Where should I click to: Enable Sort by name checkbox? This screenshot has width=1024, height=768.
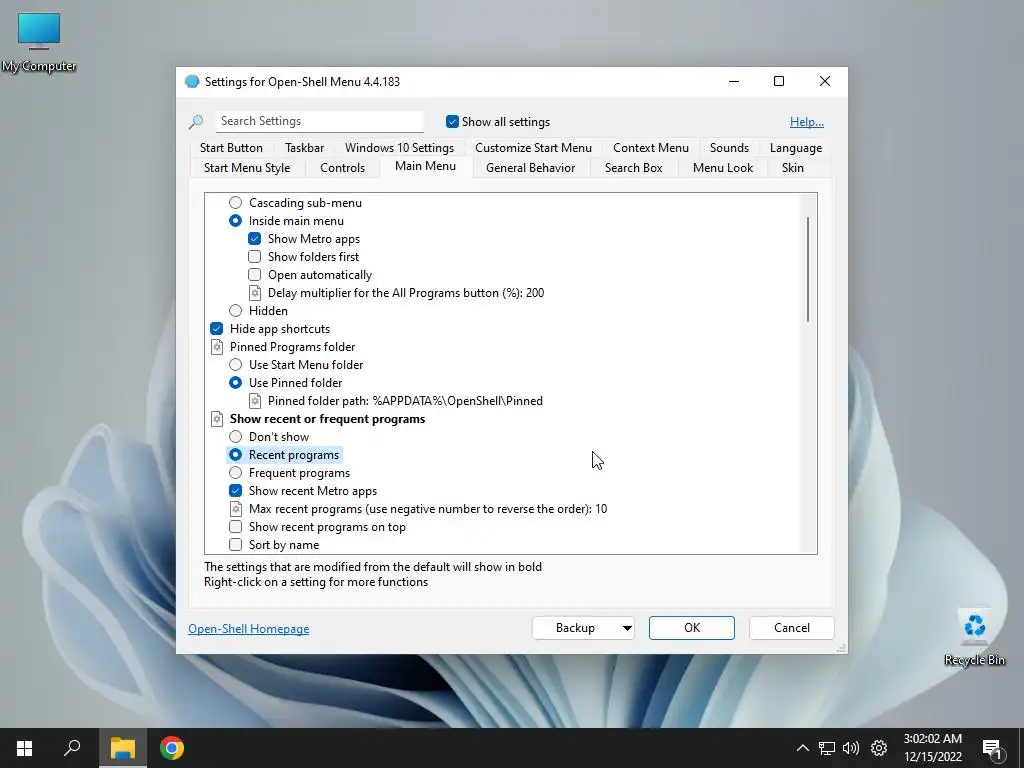[x=236, y=545]
